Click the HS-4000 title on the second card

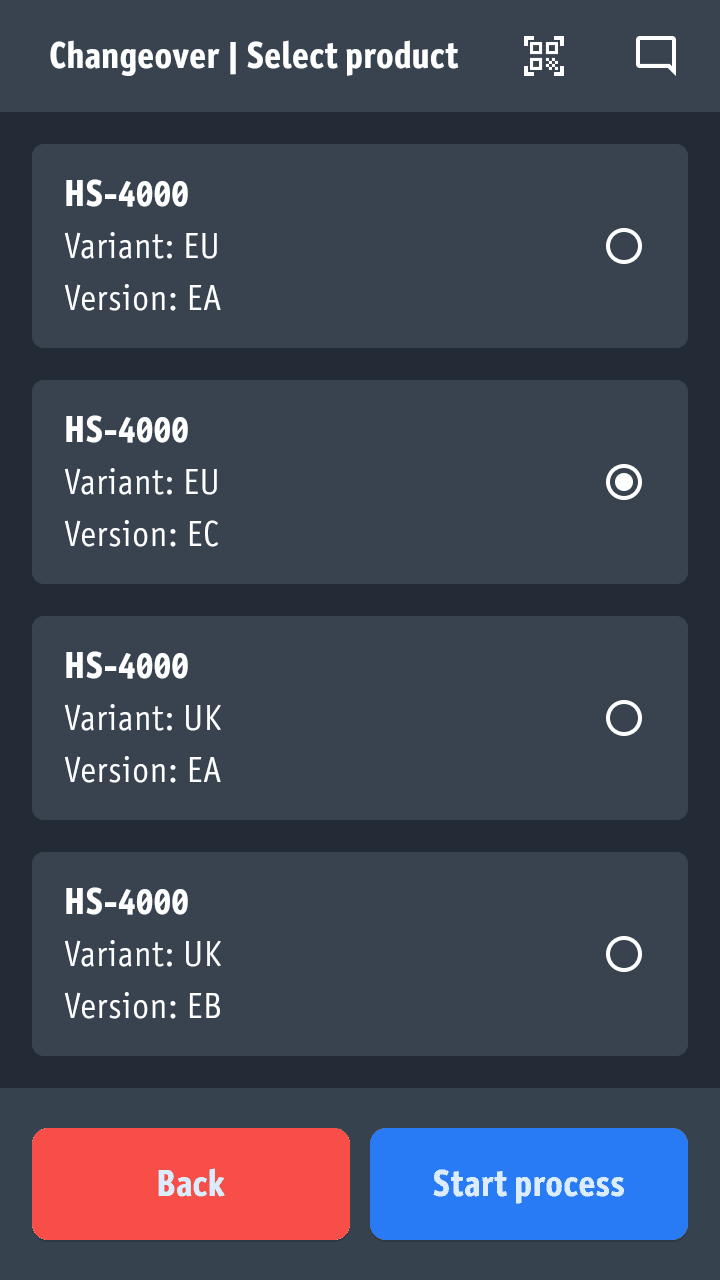point(126,430)
